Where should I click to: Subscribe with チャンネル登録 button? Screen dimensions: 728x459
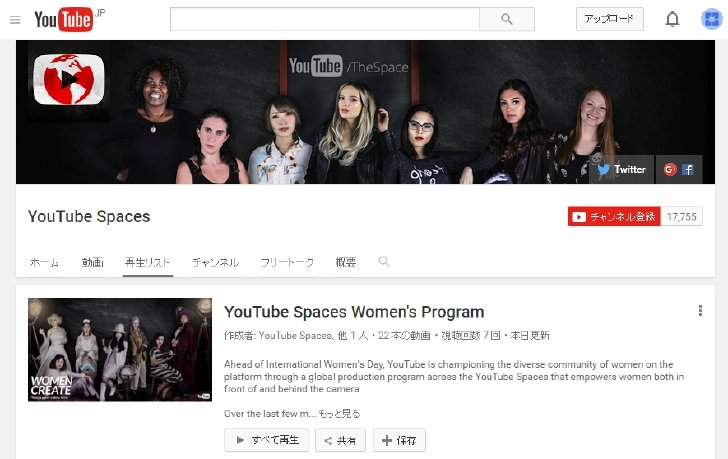tap(614, 216)
